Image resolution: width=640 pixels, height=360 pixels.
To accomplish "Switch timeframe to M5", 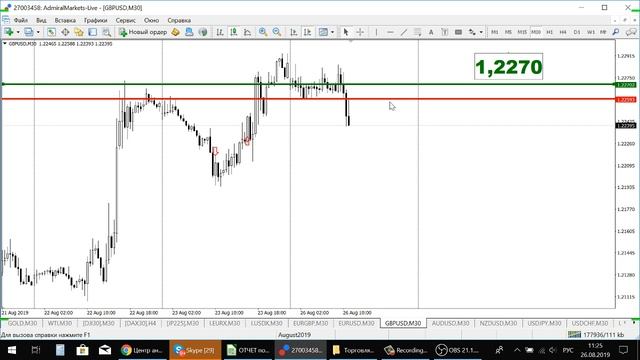I will click(508, 32).
